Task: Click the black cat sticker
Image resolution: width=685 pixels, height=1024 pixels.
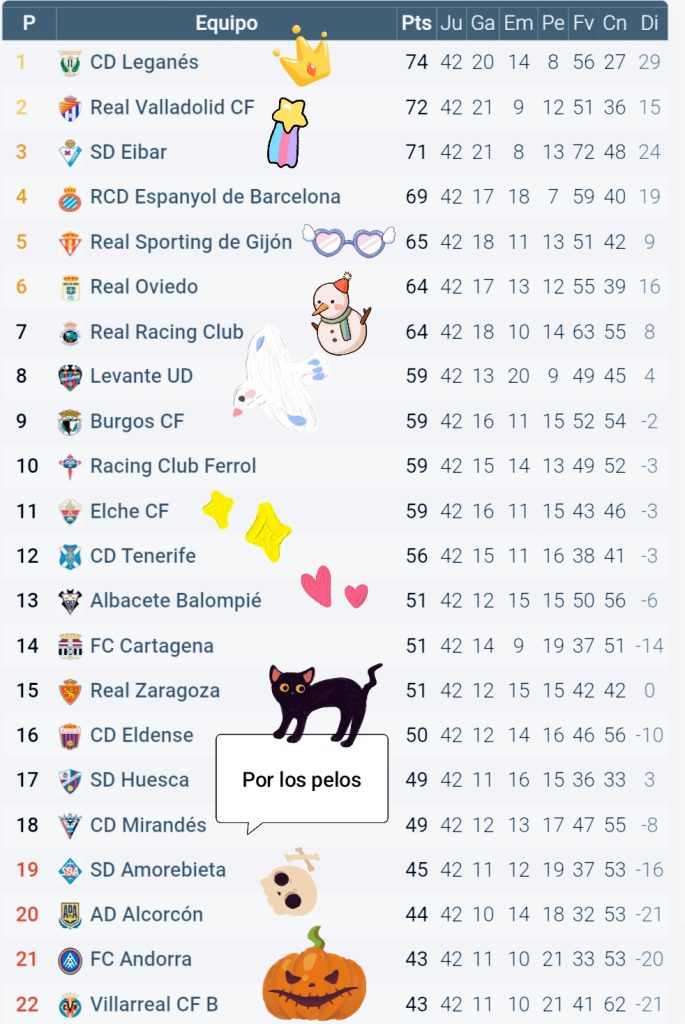Action: (325, 703)
